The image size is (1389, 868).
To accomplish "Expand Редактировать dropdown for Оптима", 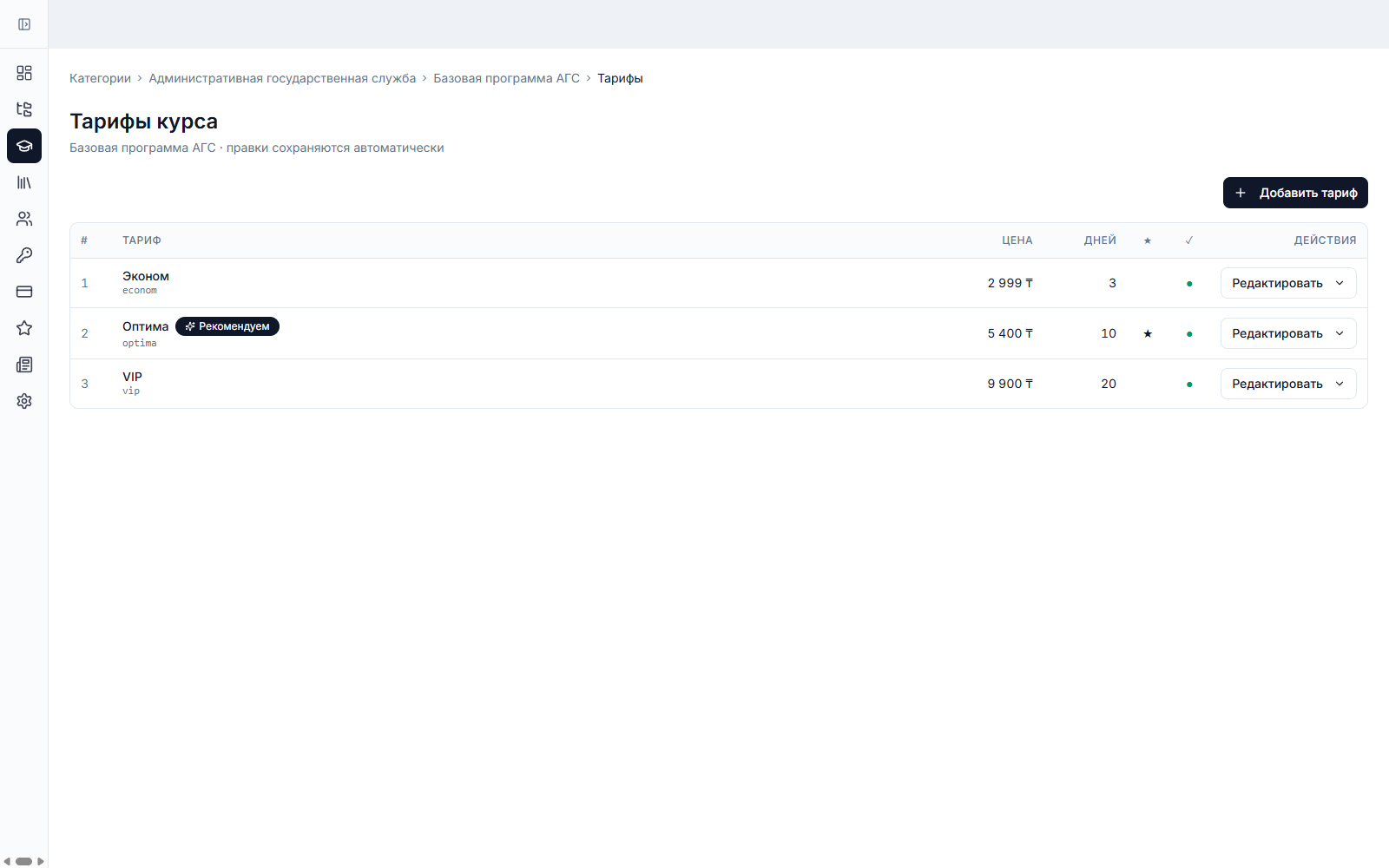I will coord(1288,333).
